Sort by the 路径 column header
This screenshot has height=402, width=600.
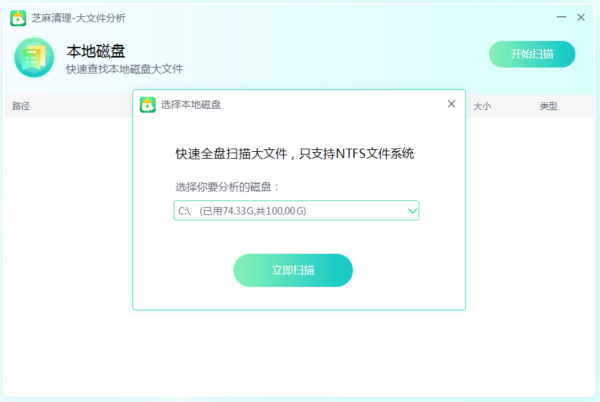(x=21, y=106)
